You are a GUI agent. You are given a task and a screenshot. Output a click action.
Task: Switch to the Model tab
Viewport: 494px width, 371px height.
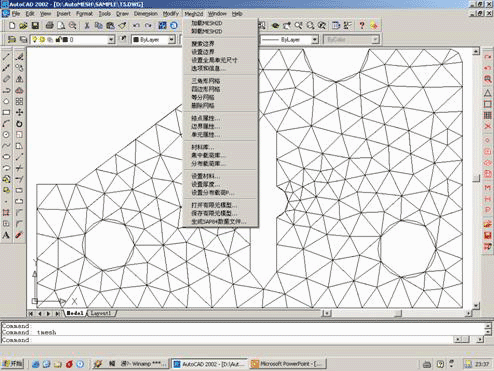point(75,313)
